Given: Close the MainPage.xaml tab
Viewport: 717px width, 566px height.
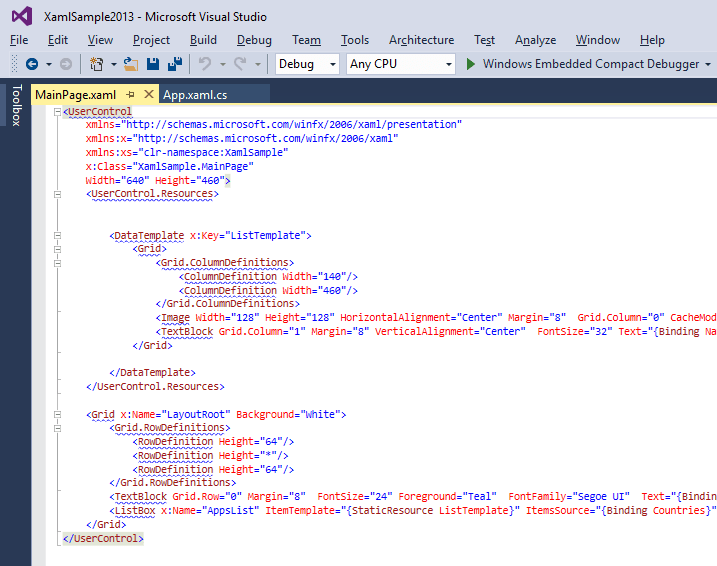Looking at the screenshot, I should 149,94.
